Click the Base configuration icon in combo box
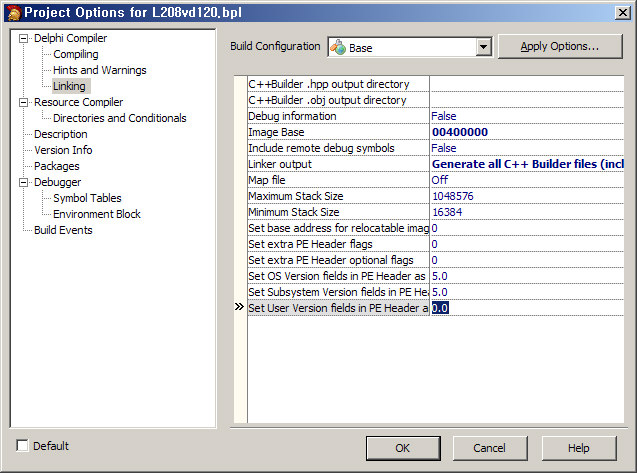The image size is (637, 473). (x=338, y=47)
